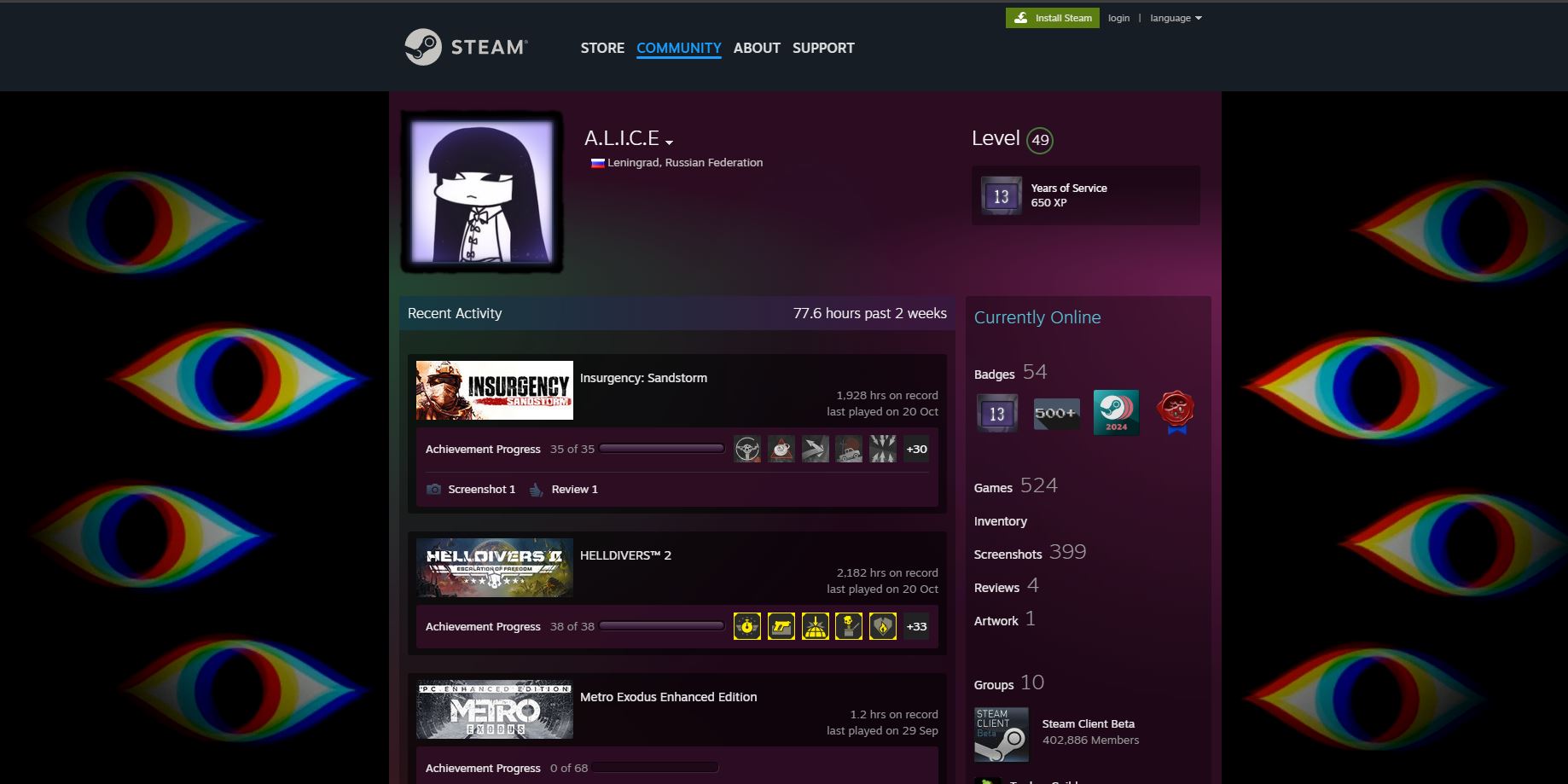View the Years of Service 13 badge in Badges
This screenshot has width=1568, height=784.
click(997, 413)
